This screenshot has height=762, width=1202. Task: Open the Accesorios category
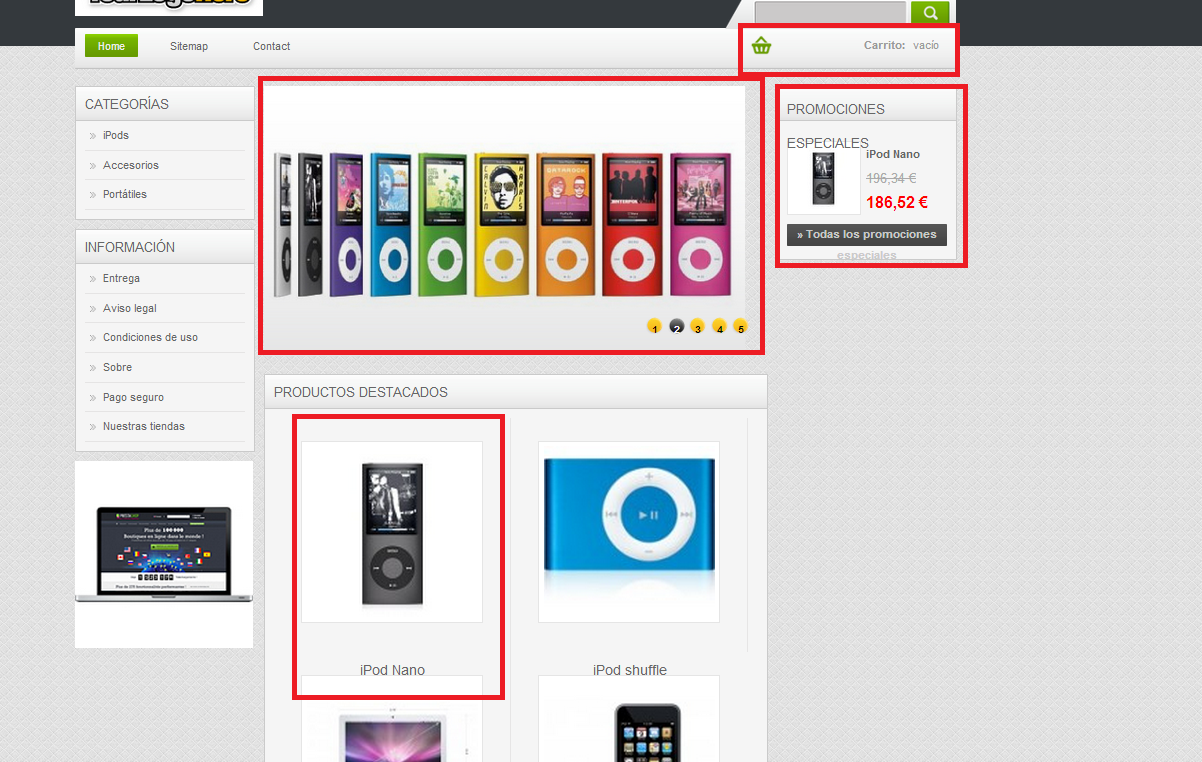(x=131, y=165)
